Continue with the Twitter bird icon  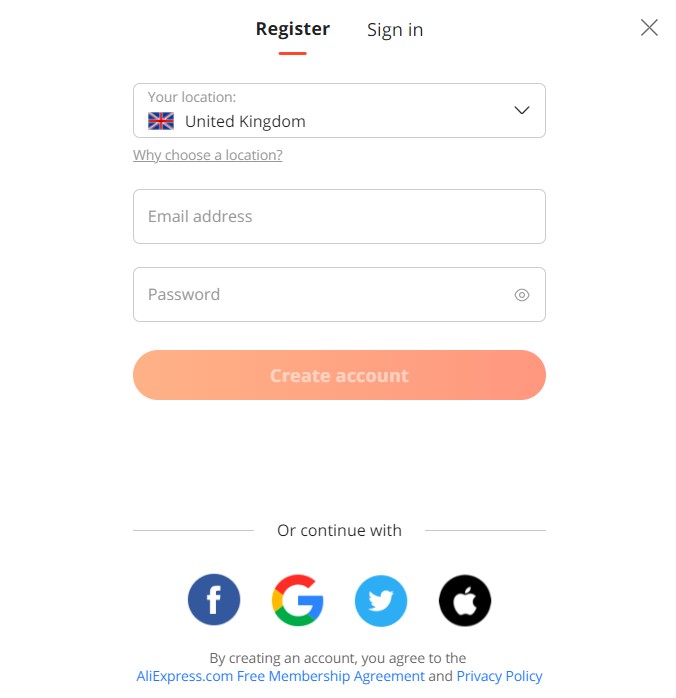click(381, 601)
